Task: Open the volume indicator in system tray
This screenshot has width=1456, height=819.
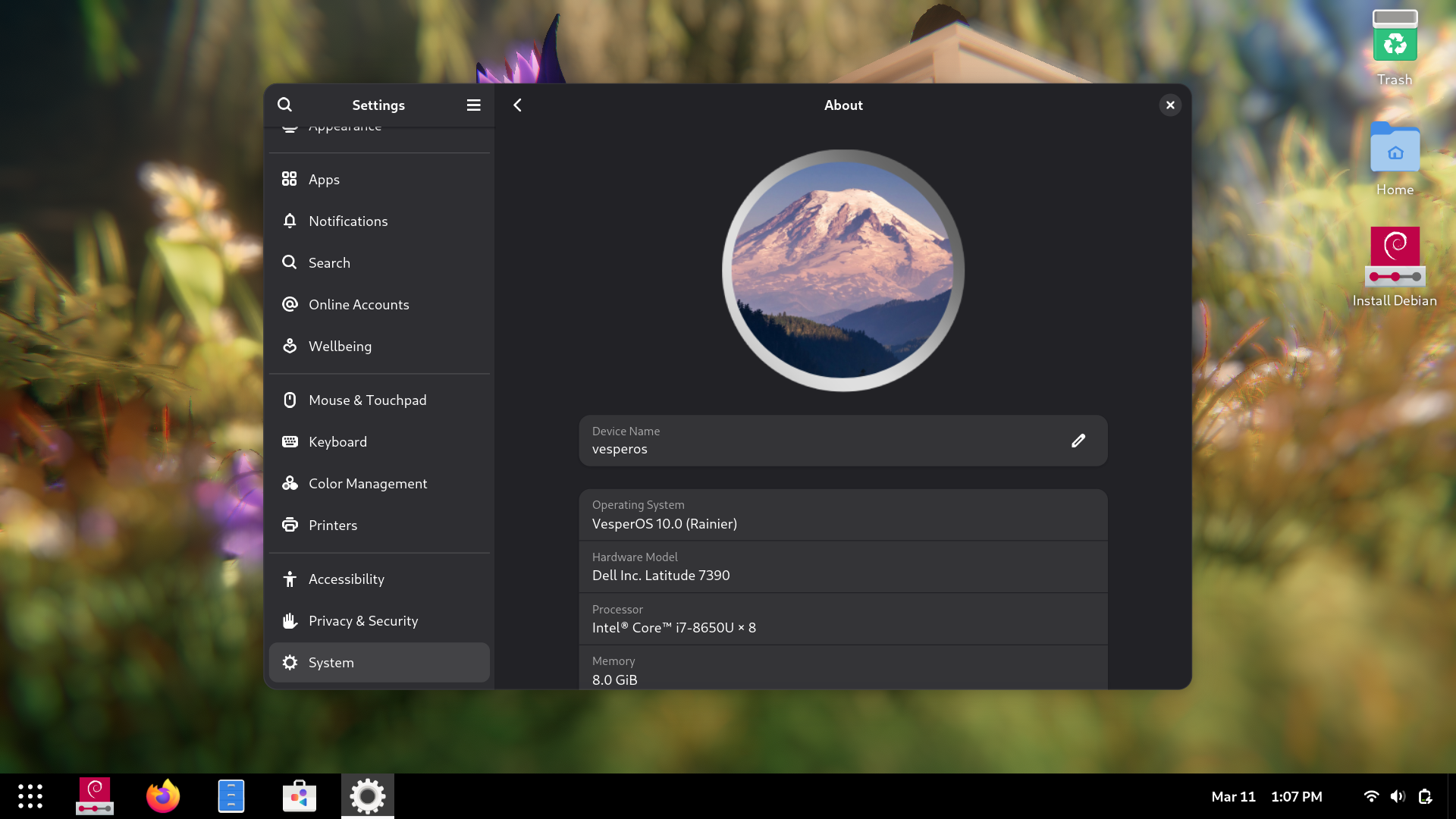Action: [1398, 796]
